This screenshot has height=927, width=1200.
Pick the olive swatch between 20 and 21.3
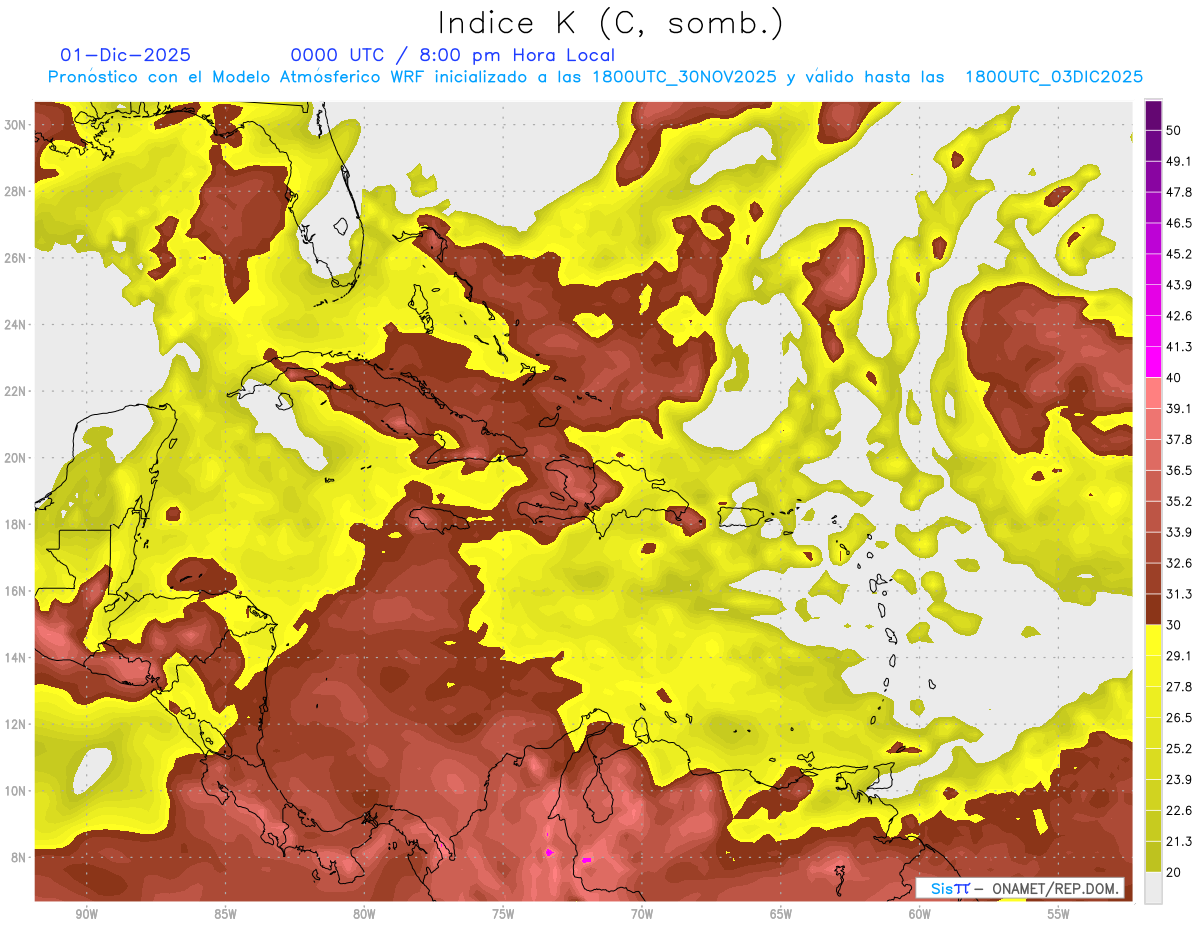tap(1153, 857)
